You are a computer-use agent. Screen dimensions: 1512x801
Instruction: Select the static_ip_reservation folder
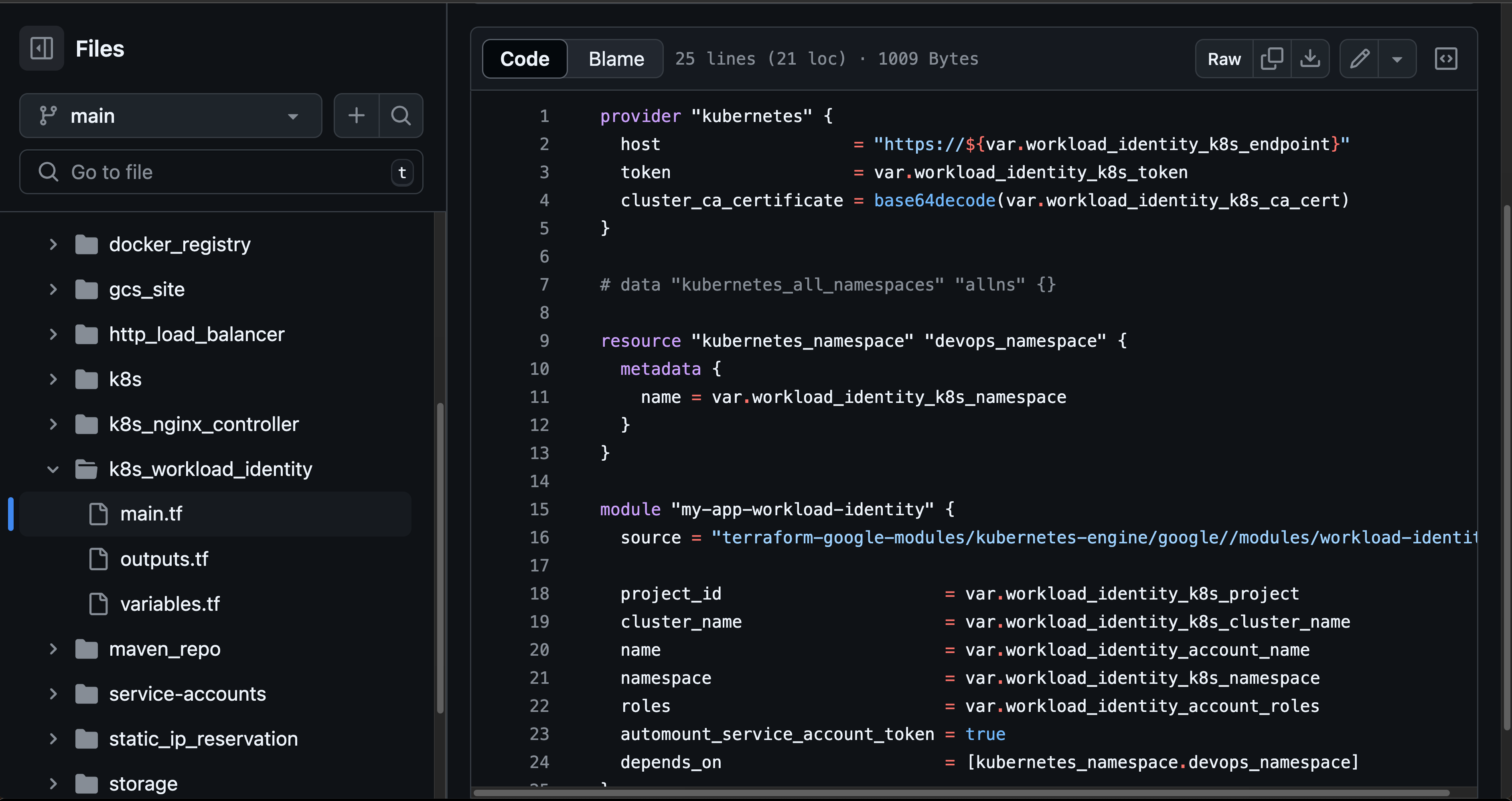click(203, 738)
